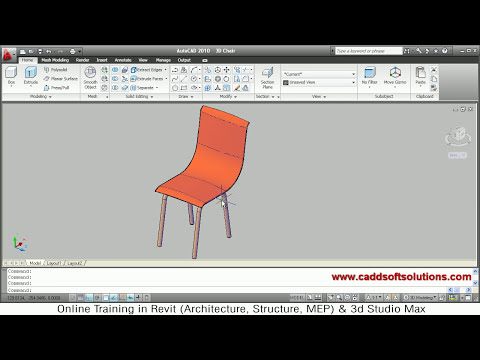Select the Planar Surface tool
480x360 pixels.
pos(60,79)
